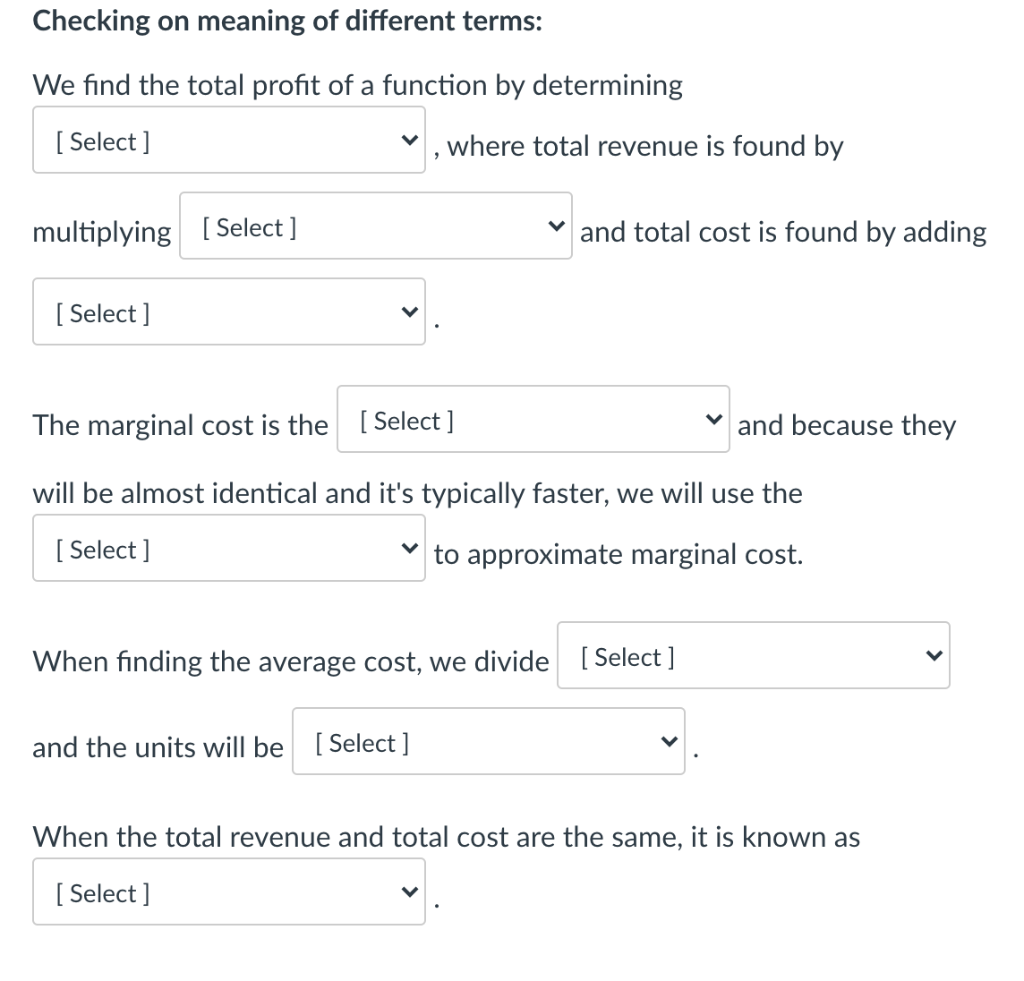Open the dropdown below 'it is known as'
Image resolution: width=1024 pixels, height=981 pixels.
[x=229, y=892]
